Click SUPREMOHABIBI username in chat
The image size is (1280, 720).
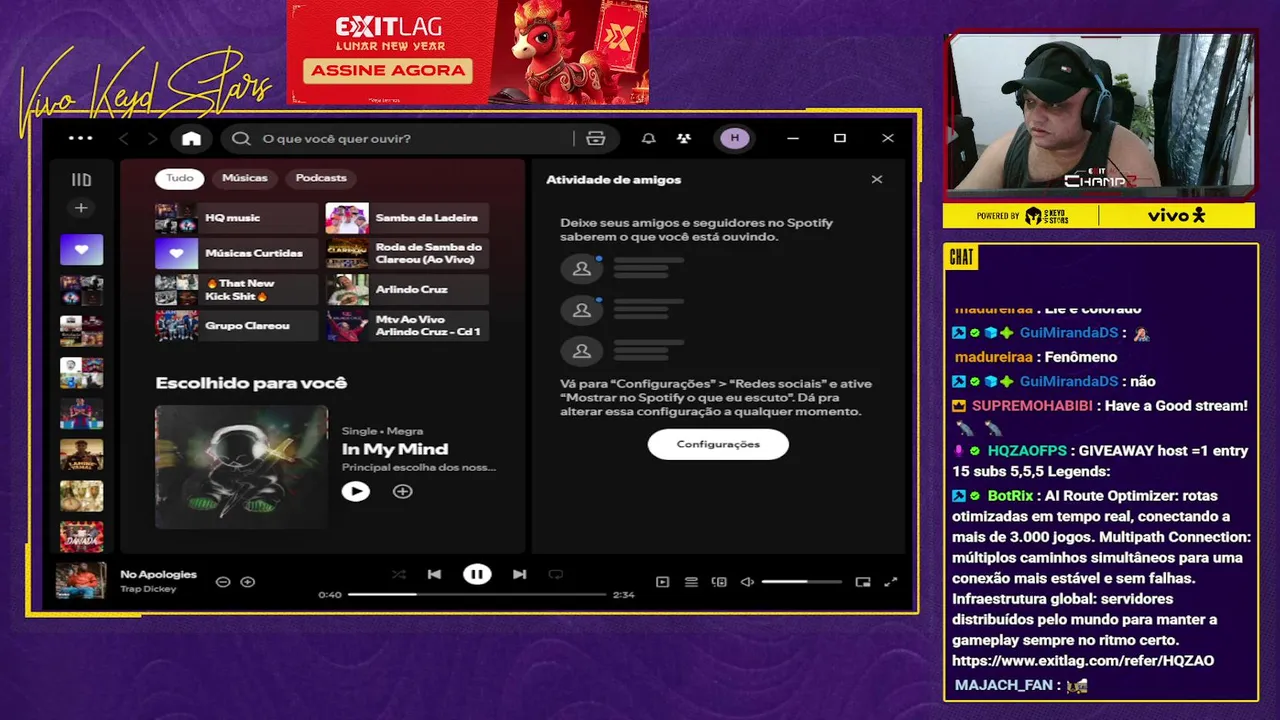1034,406
